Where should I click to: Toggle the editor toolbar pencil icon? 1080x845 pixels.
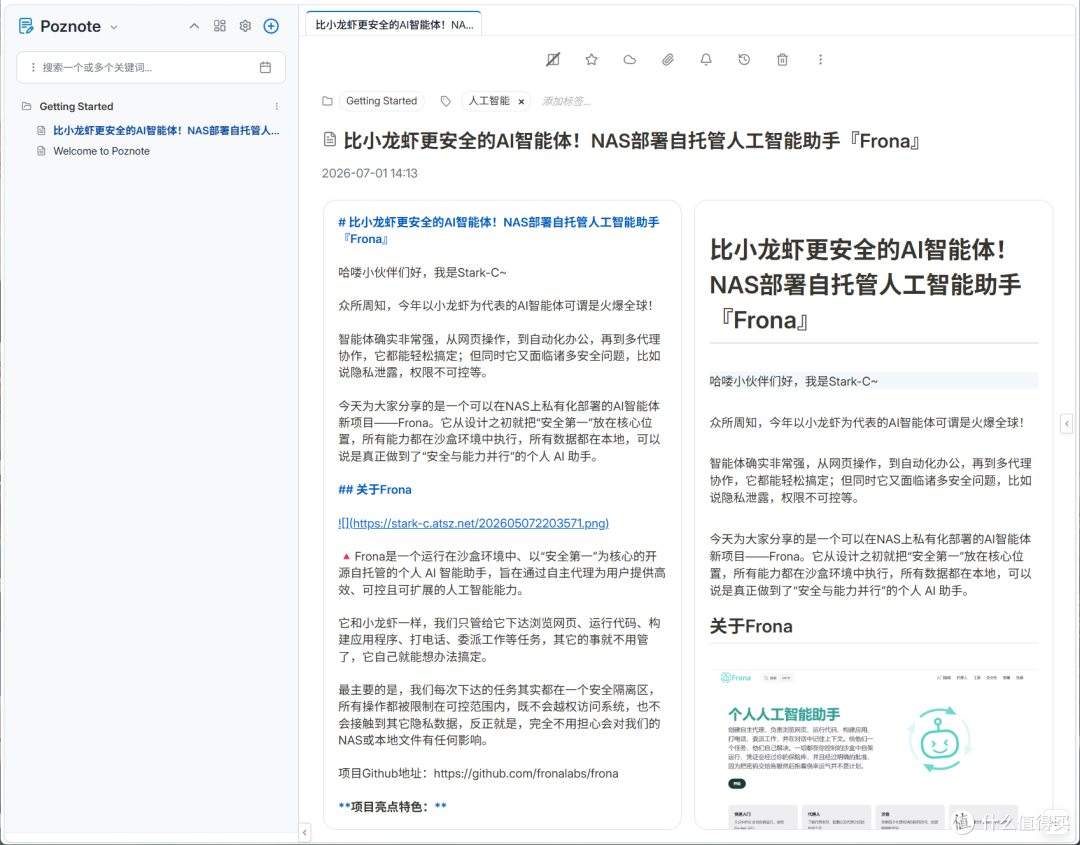553,60
